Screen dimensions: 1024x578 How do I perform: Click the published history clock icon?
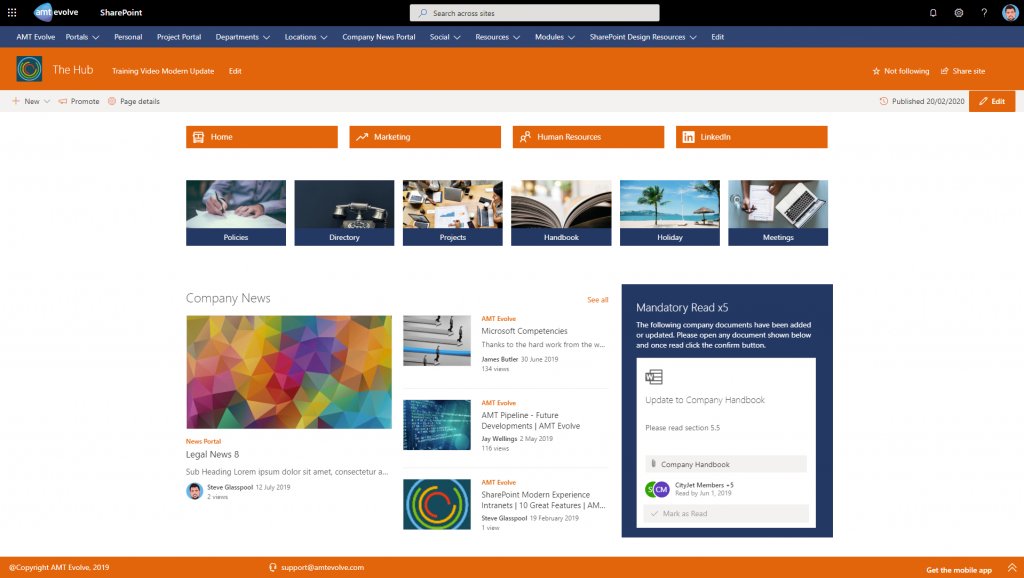[884, 101]
